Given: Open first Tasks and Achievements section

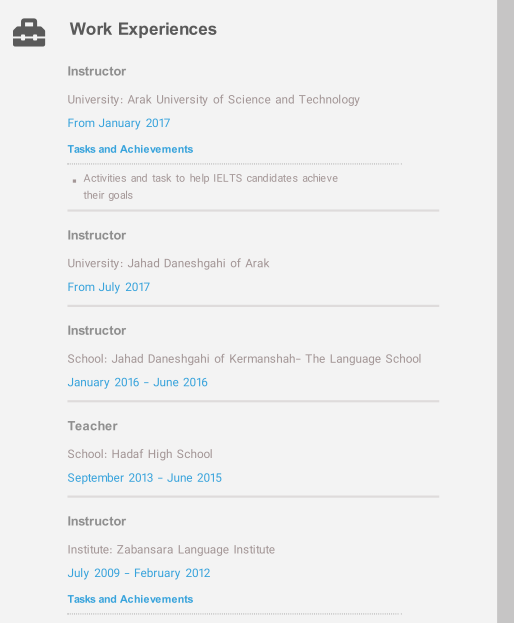Looking at the screenshot, I should [x=130, y=149].
